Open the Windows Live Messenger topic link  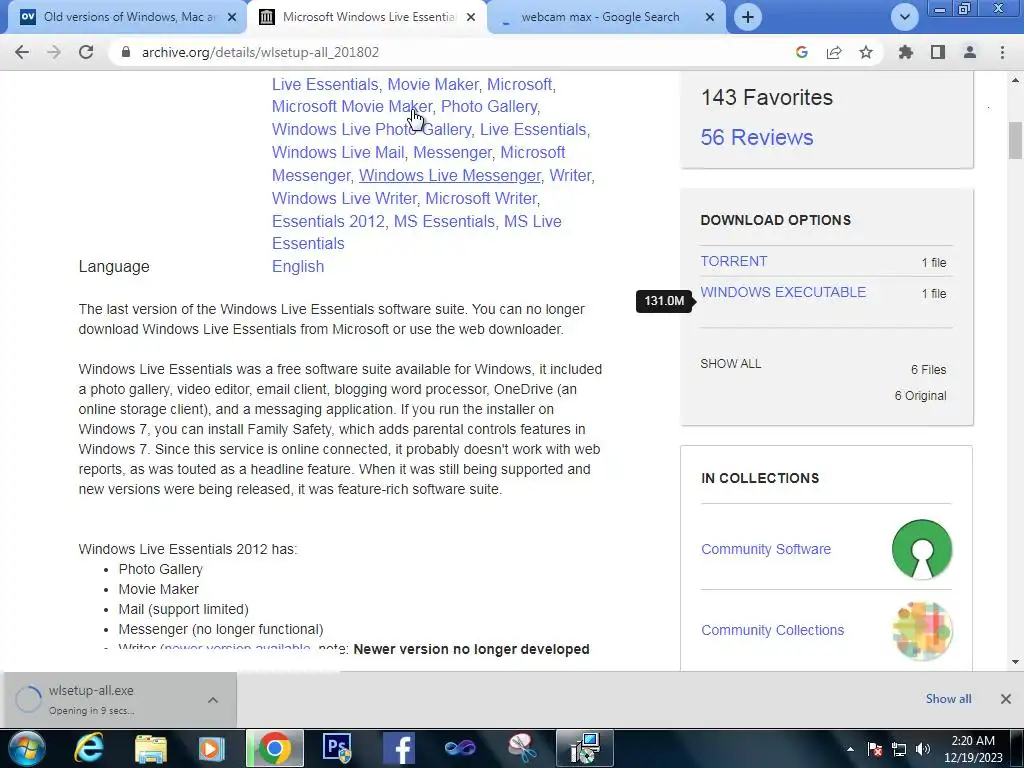(450, 175)
